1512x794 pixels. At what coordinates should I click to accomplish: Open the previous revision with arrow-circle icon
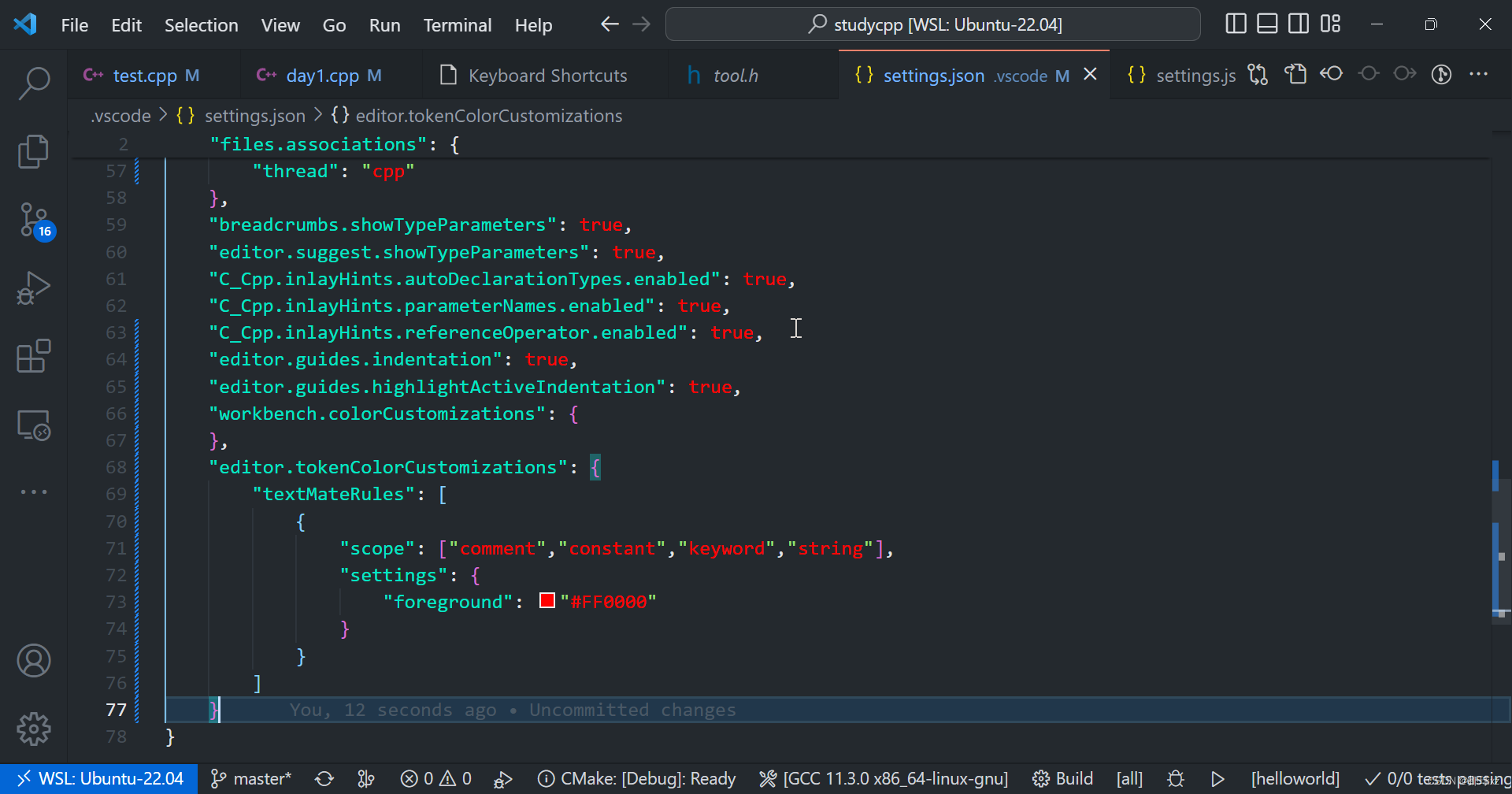pyautogui.click(x=1332, y=74)
